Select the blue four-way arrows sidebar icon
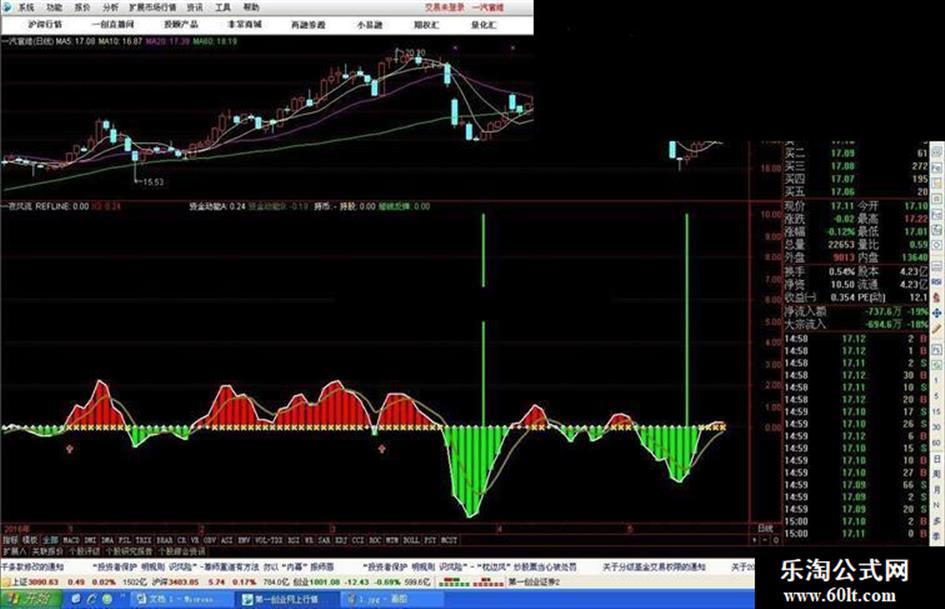The width and height of the screenshot is (945, 609). (937, 313)
